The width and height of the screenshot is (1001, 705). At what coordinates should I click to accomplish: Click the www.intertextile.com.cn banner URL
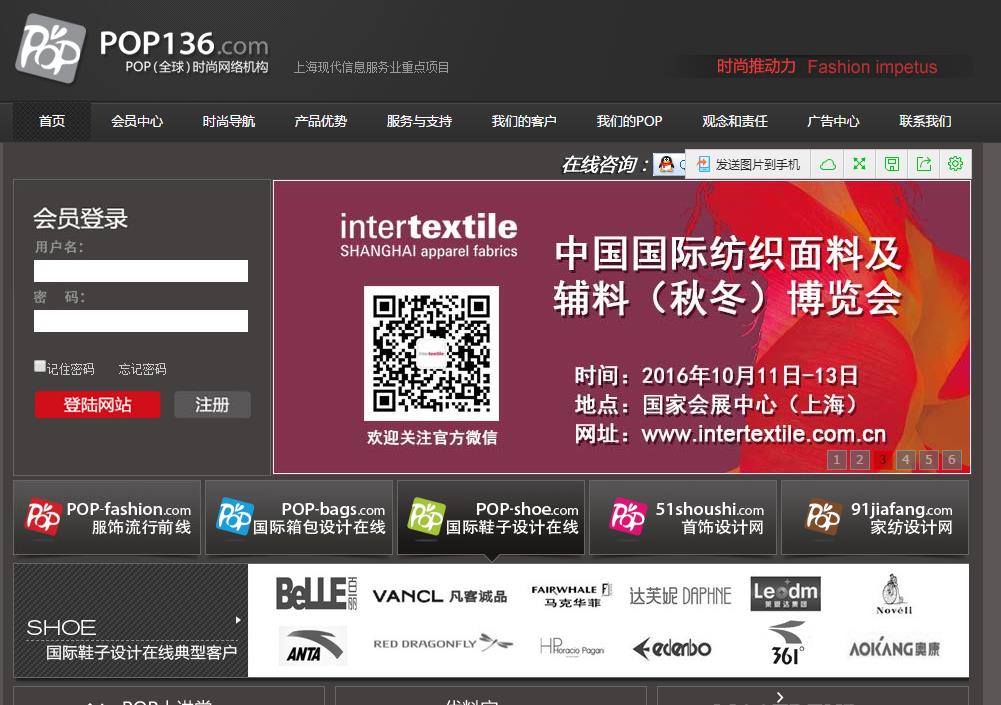(764, 434)
